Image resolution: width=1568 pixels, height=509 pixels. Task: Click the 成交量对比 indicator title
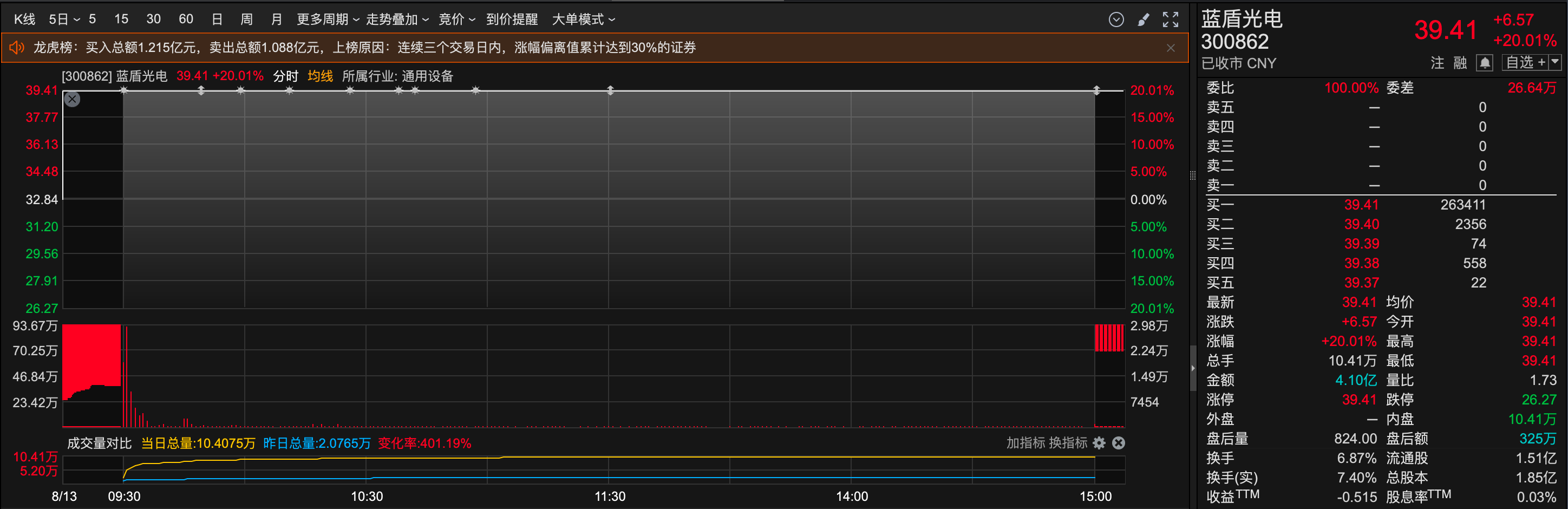[99, 443]
